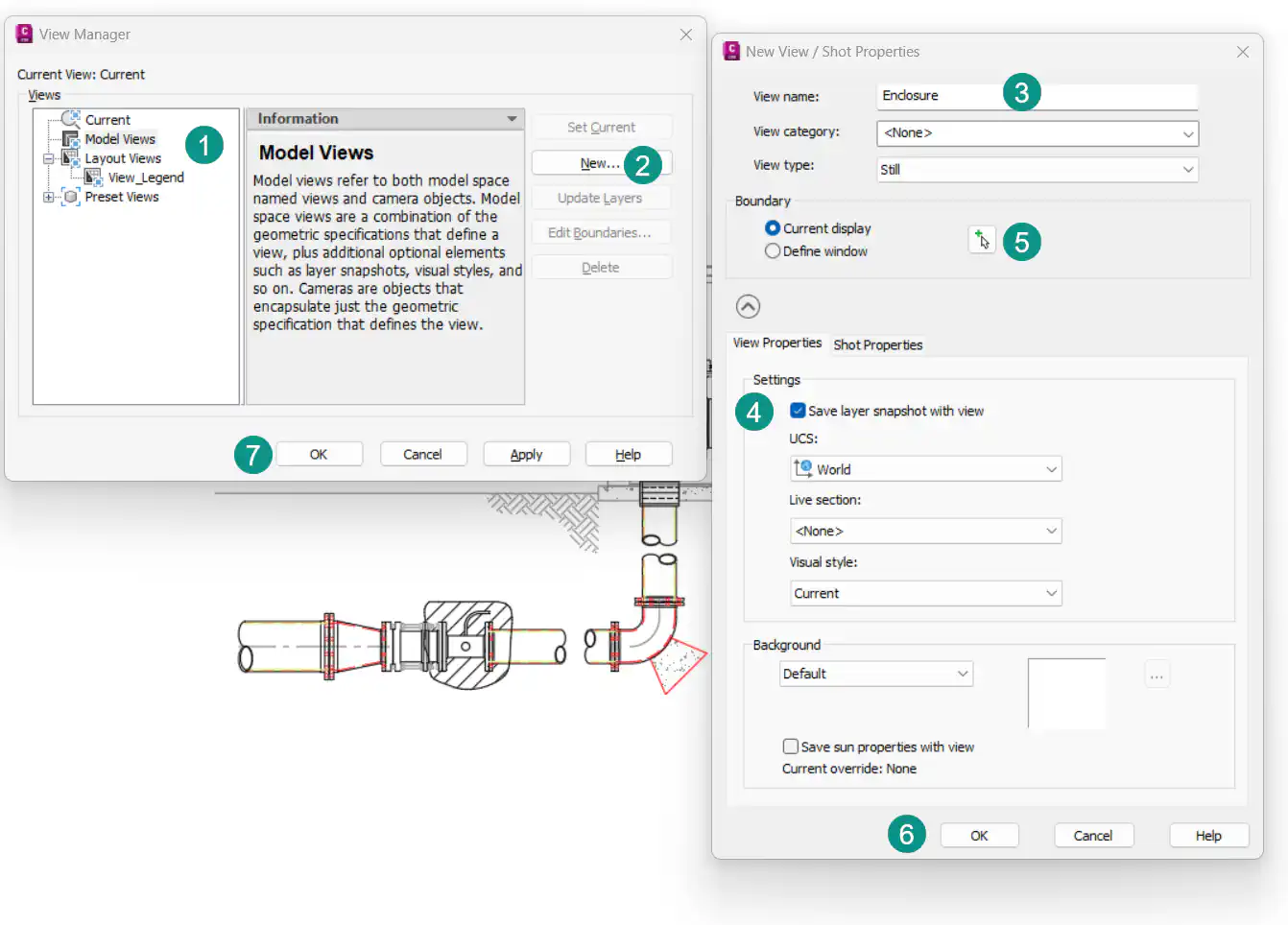Click the background color preview box
1288x925 pixels.
coord(1066,693)
